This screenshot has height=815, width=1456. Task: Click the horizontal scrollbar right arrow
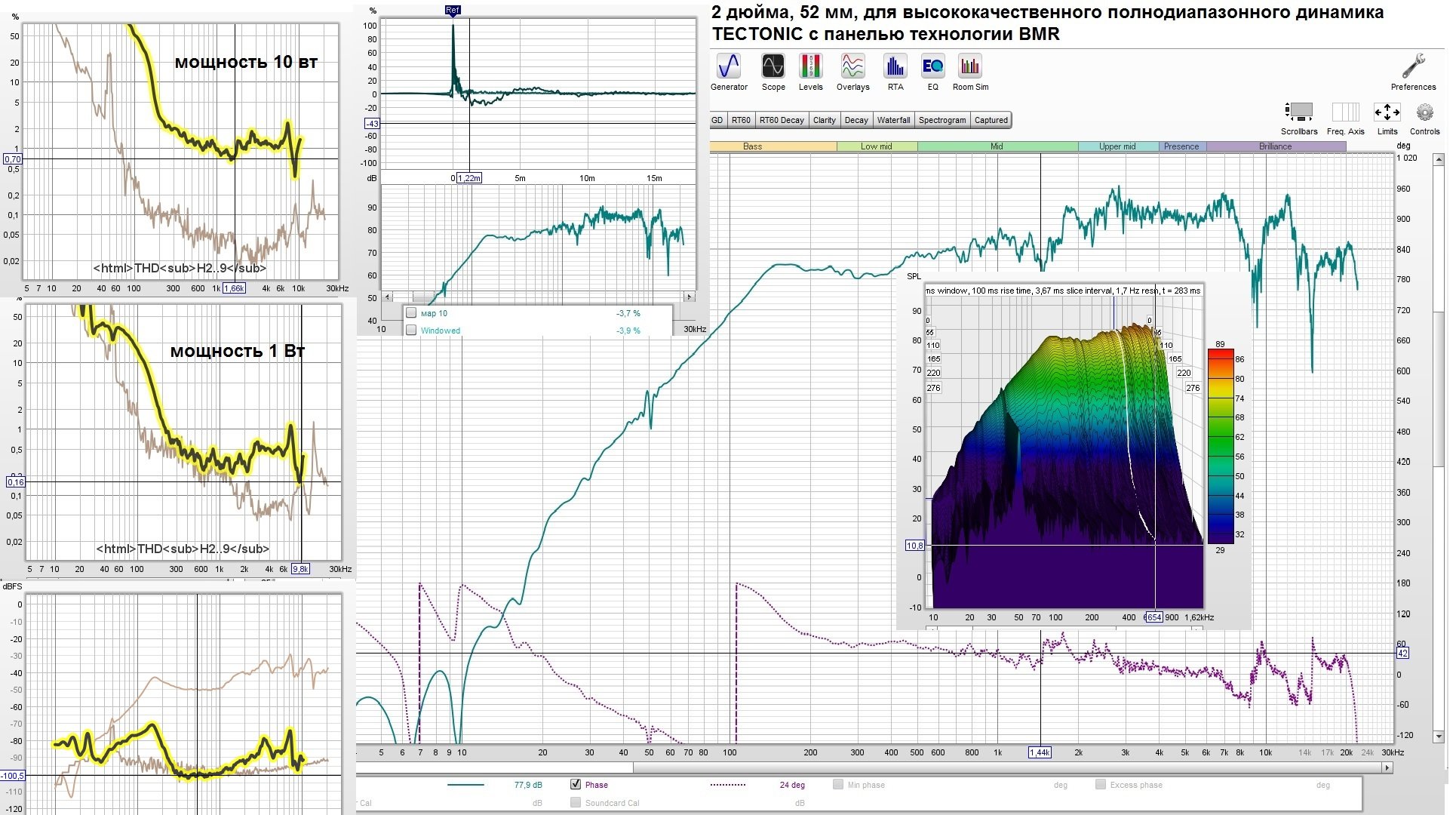1387,767
